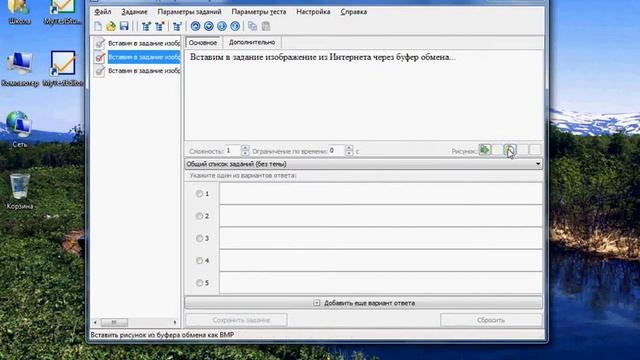Screen dimensions: 640x360
Task: Add a new task via the green-plus list icon
Action: 146,27
